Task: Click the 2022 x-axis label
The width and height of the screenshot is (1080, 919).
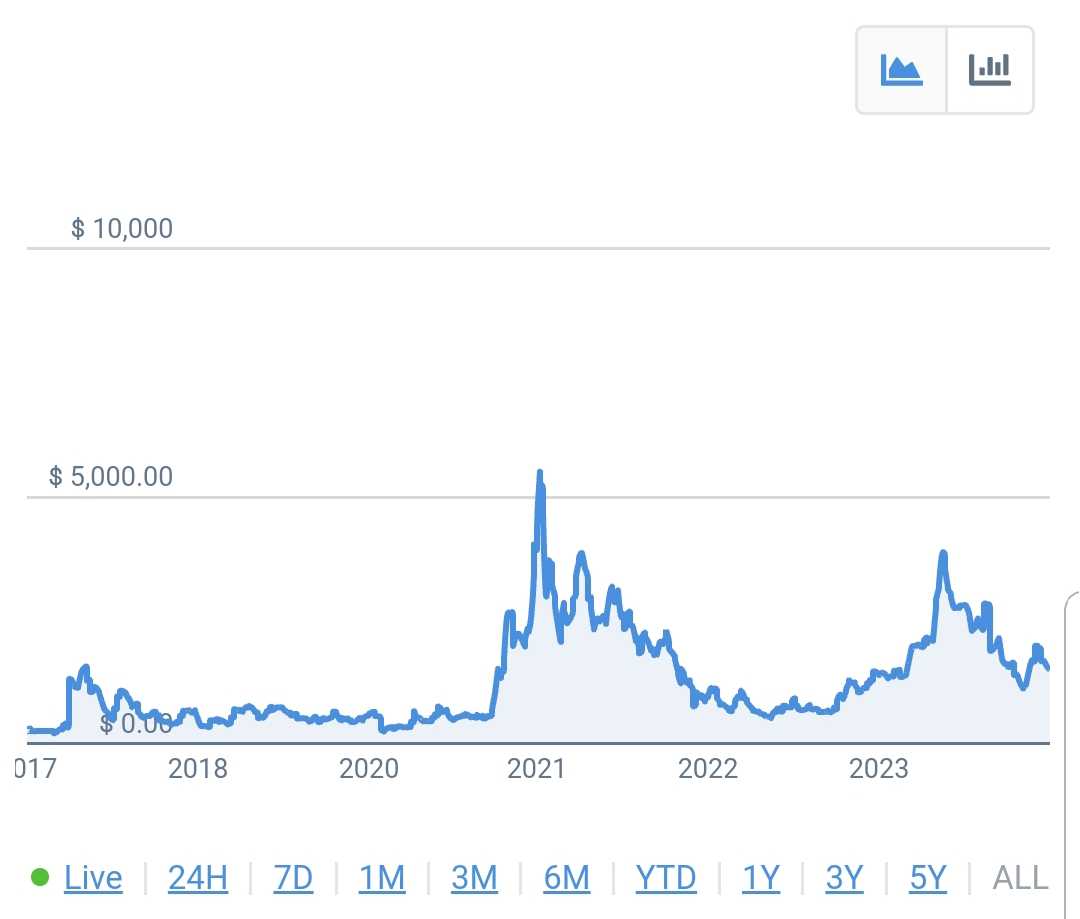Action: pos(707,768)
